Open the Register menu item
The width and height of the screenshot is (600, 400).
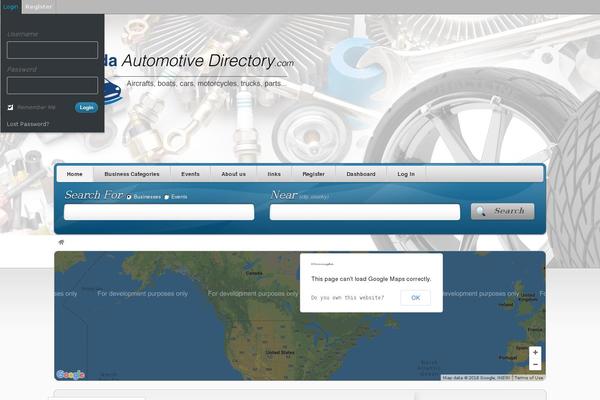point(313,174)
